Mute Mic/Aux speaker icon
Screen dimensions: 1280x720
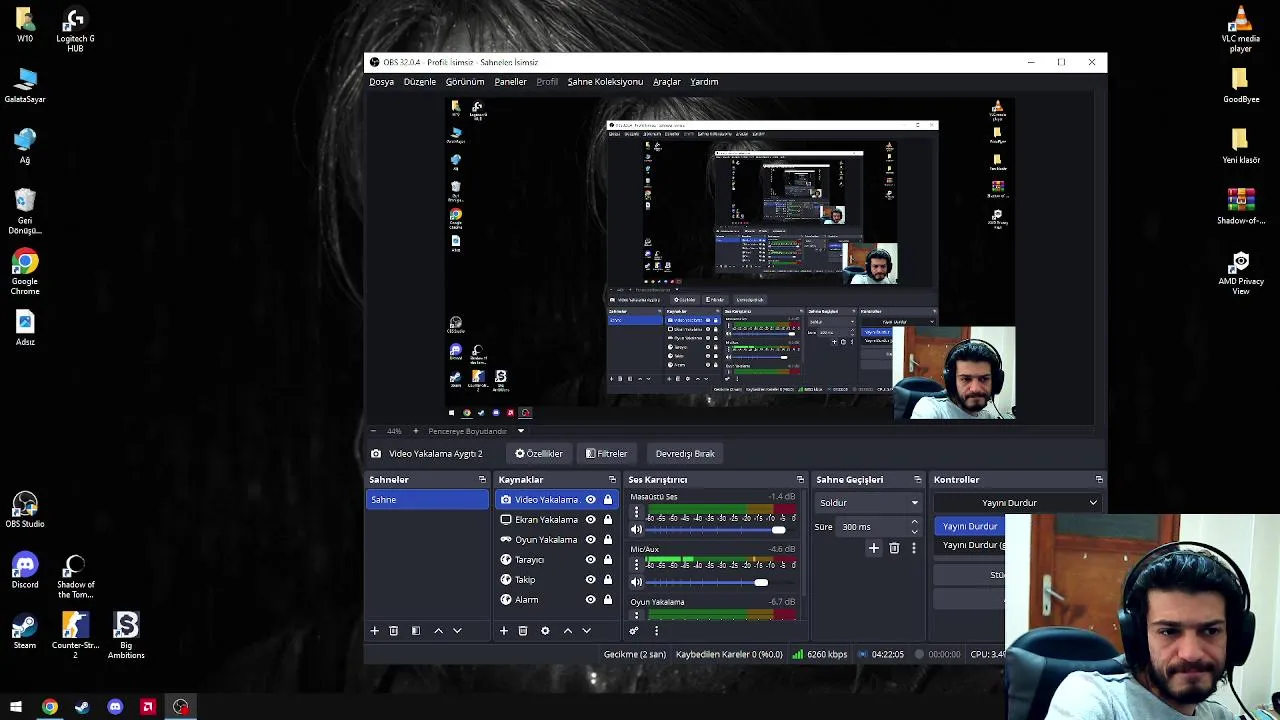click(x=636, y=582)
